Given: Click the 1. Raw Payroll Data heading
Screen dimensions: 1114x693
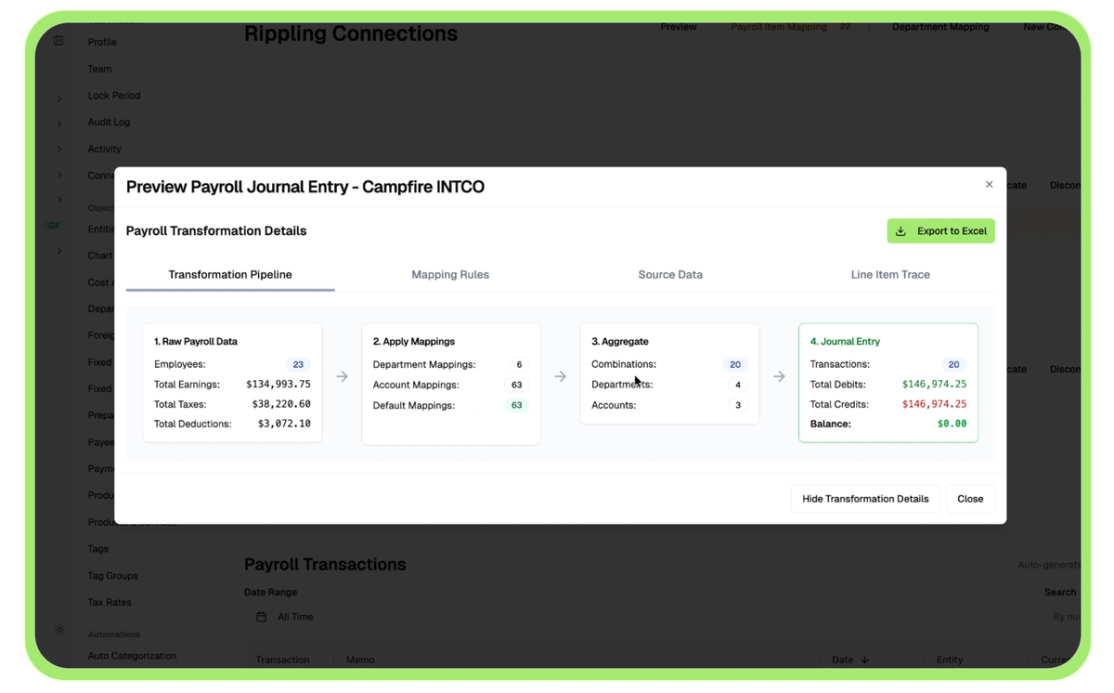Looking at the screenshot, I should coord(196,341).
